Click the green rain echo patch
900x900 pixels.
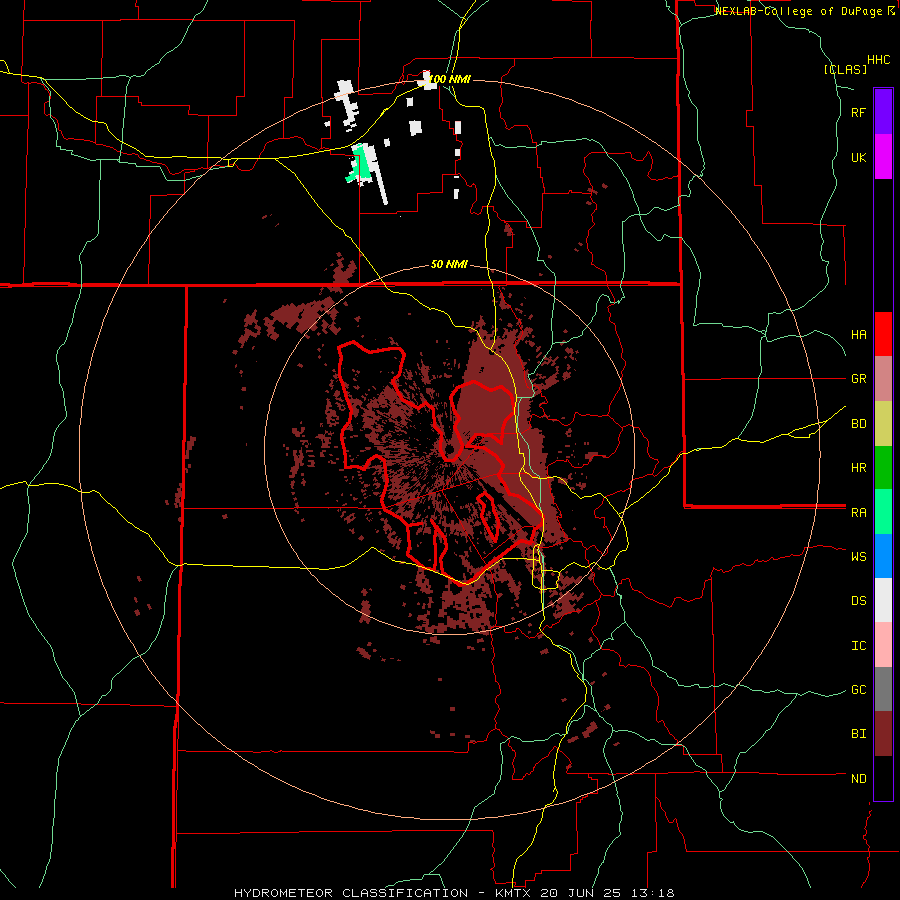pyautogui.click(x=361, y=166)
